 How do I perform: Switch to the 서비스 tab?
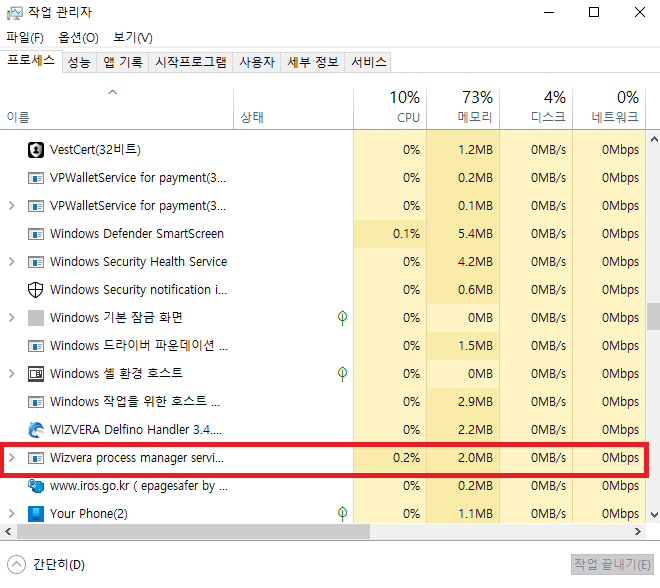pyautogui.click(x=368, y=63)
